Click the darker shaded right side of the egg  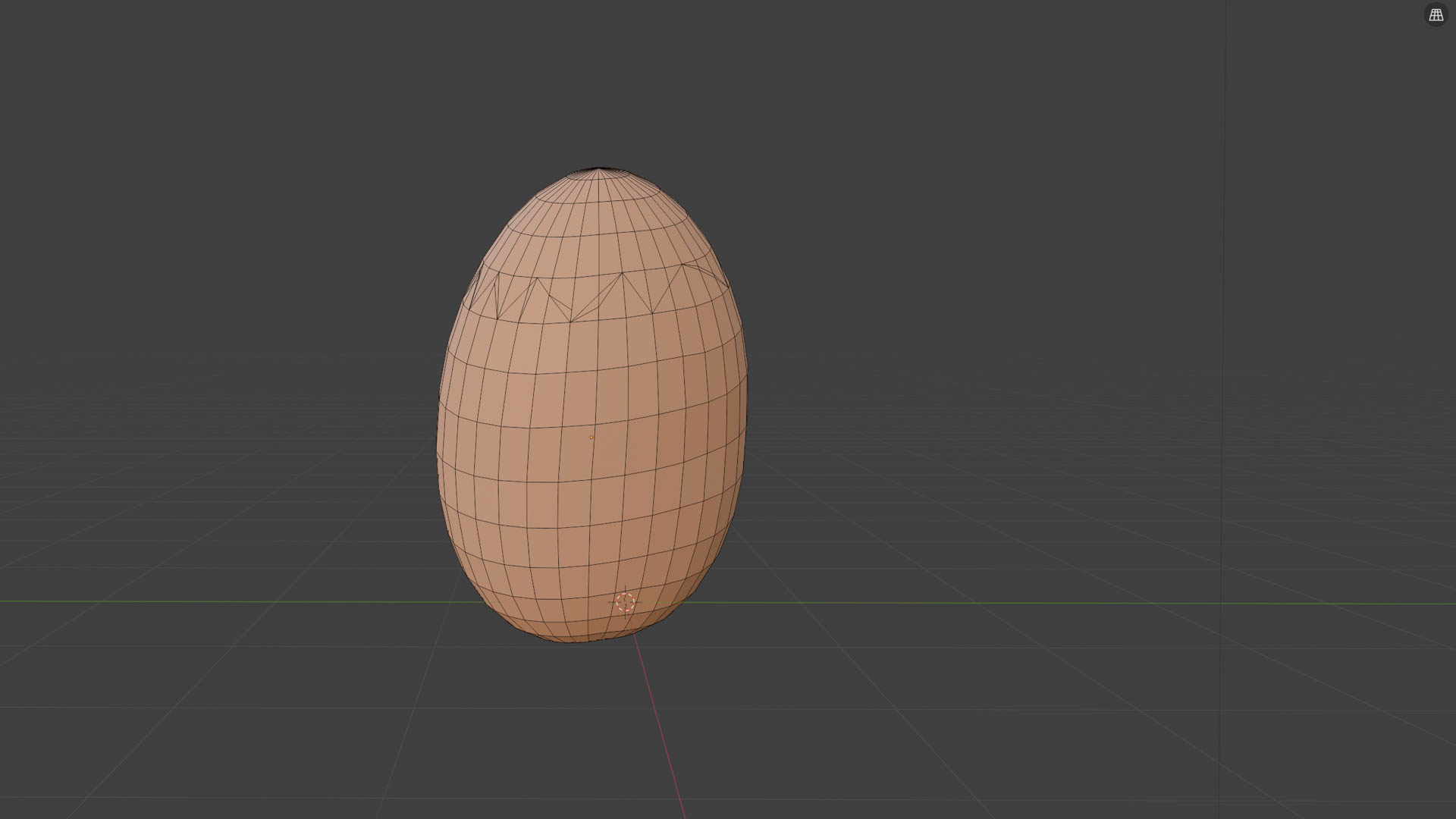(x=717, y=455)
